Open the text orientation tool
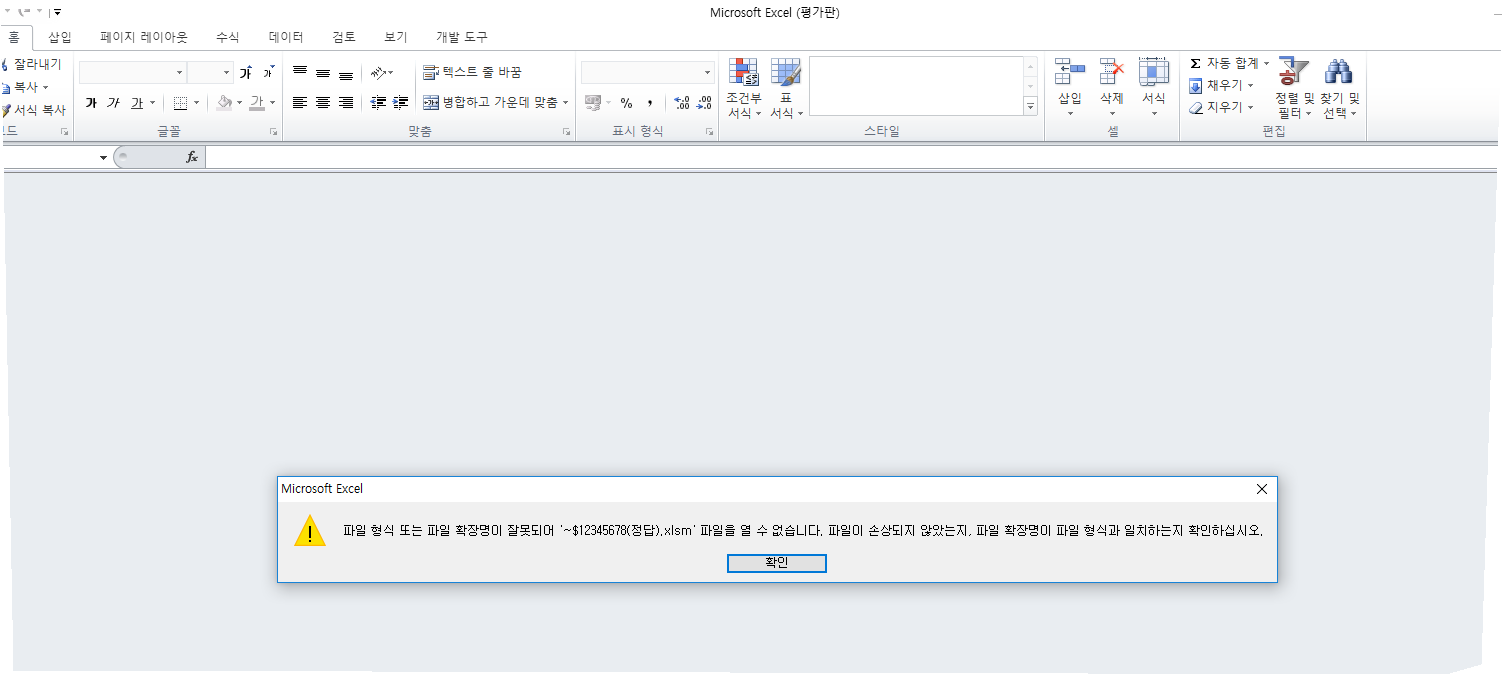The image size is (1503, 675). (x=382, y=72)
